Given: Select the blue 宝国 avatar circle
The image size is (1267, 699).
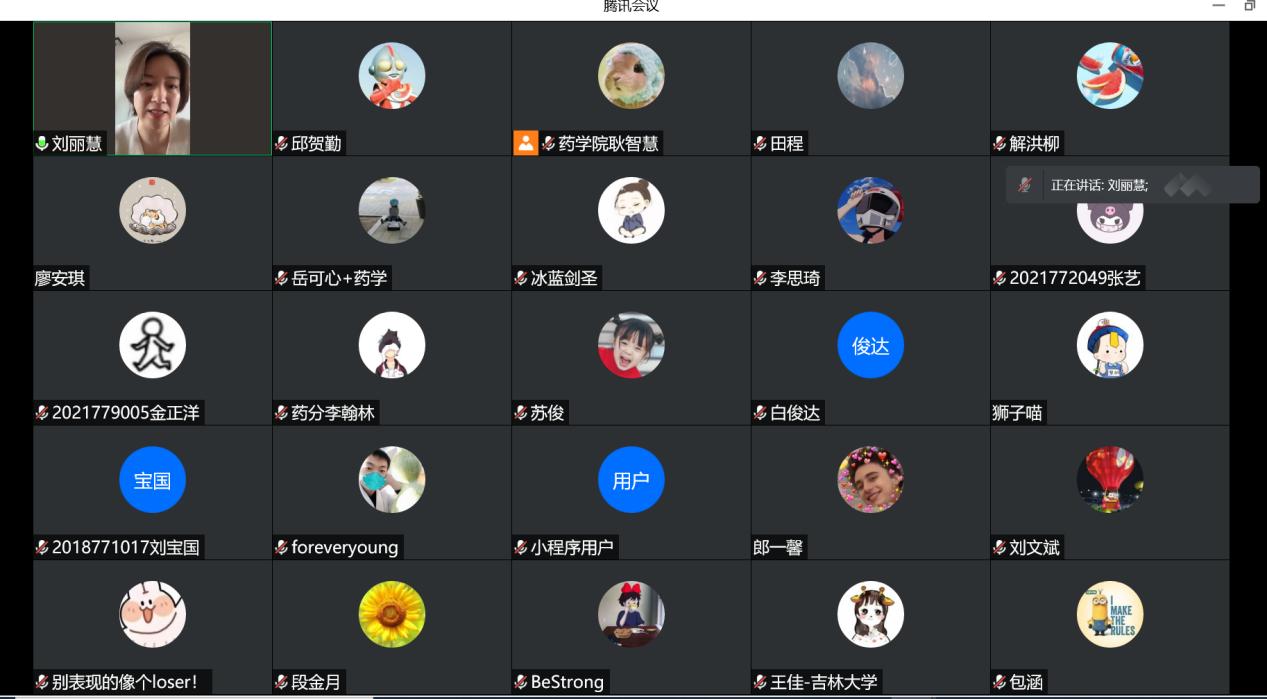Looking at the screenshot, I should [152, 480].
